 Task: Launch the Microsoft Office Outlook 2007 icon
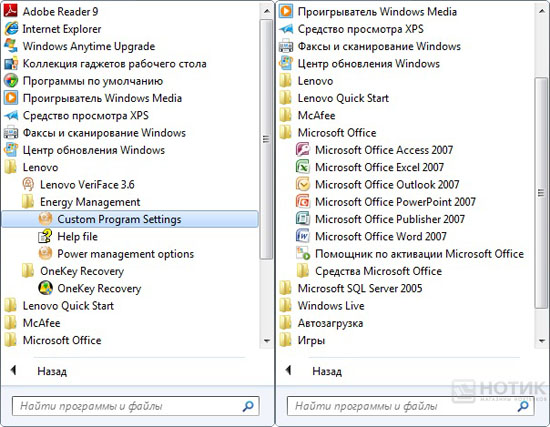coord(302,184)
